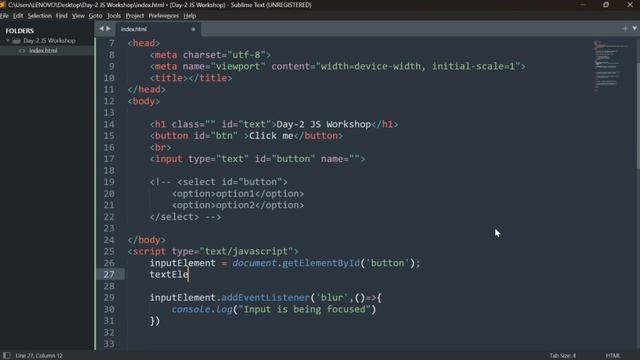640x360 pixels.
Task: Open index.html in the sidebar
Action: click(x=43, y=51)
